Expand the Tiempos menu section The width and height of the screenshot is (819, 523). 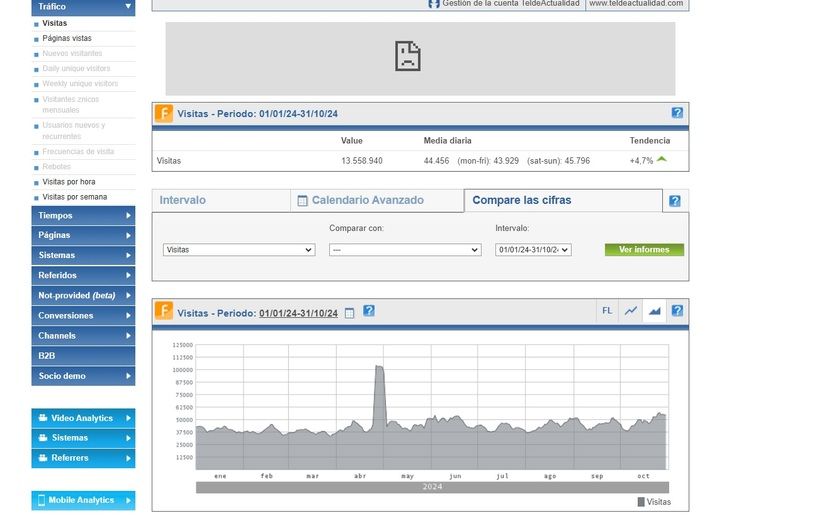83,215
